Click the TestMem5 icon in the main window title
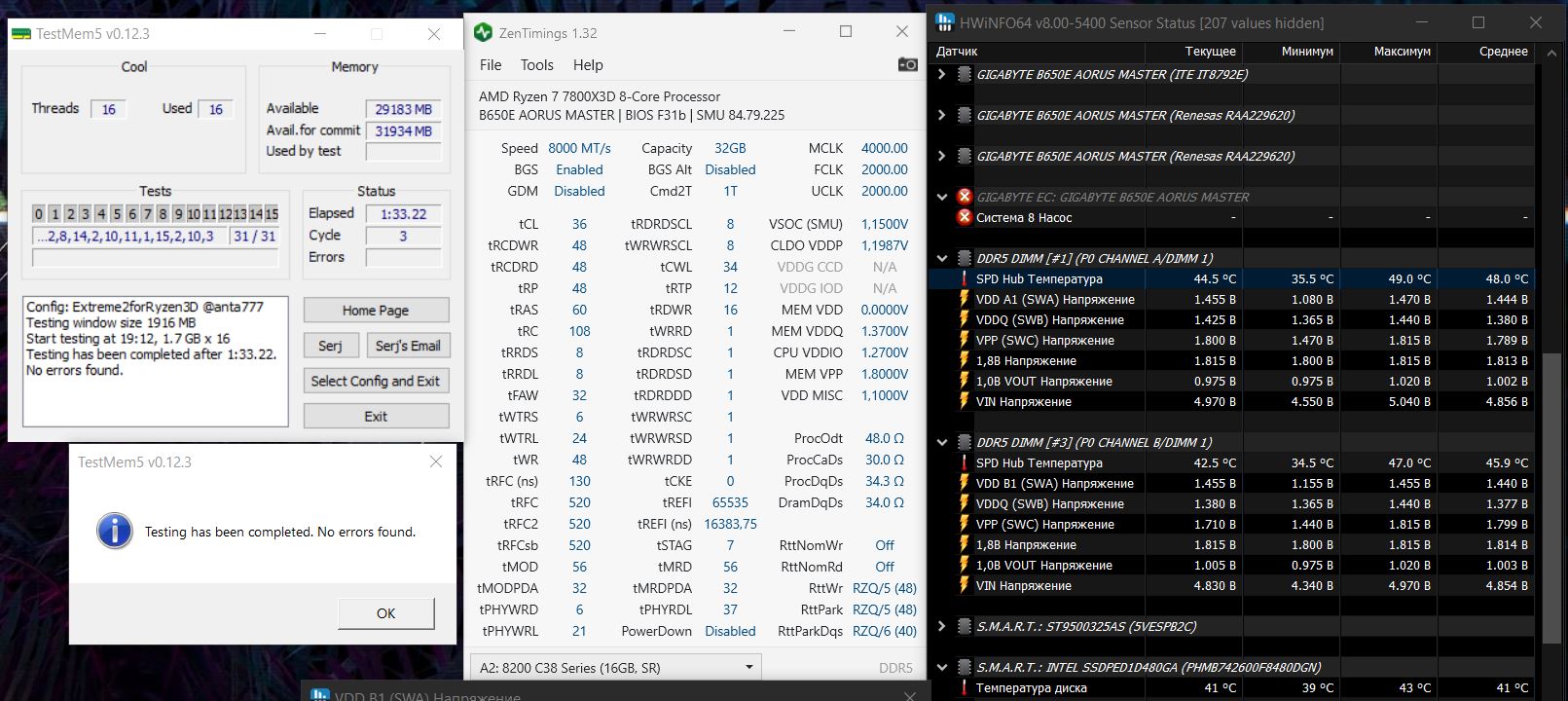1568x701 pixels. 20,33
